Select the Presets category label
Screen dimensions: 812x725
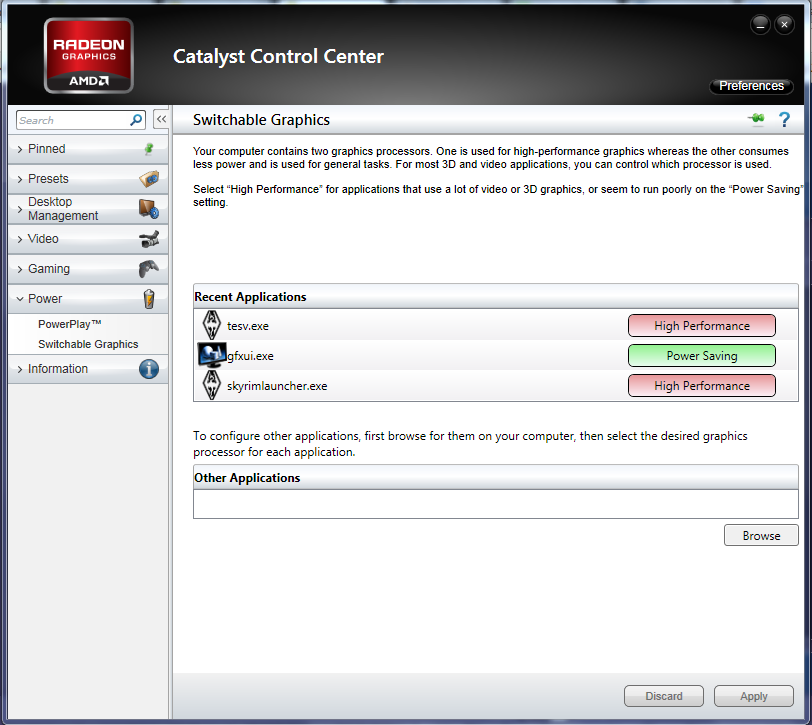point(48,179)
